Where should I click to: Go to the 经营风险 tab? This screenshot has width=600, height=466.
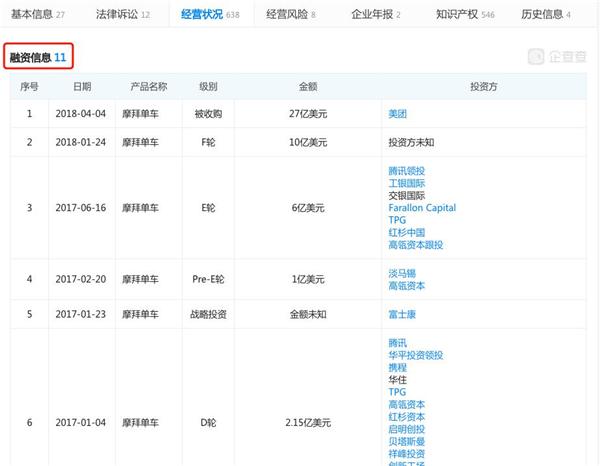click(291, 15)
